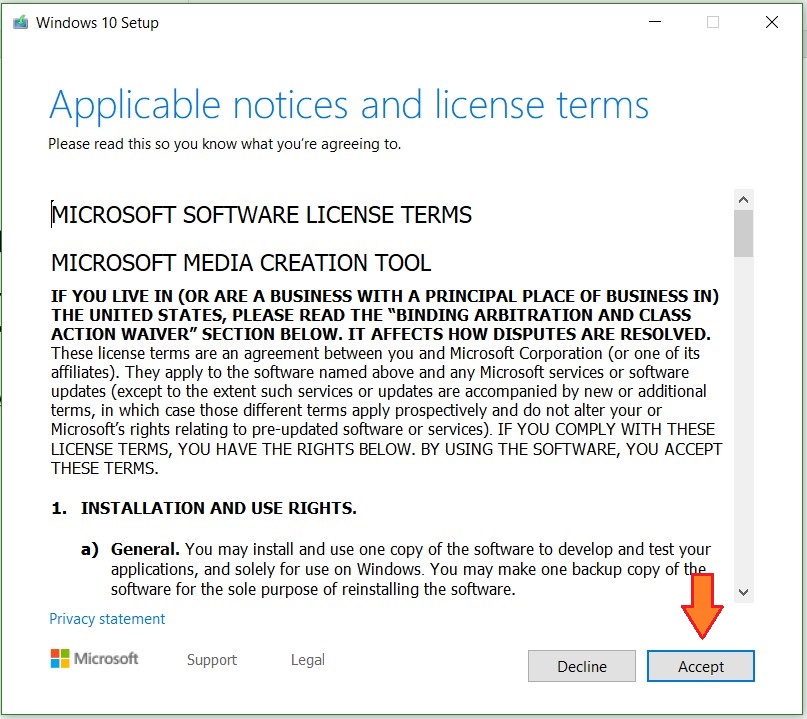Close the Windows 10 Setup window
807x719 pixels.
pyautogui.click(x=771, y=22)
